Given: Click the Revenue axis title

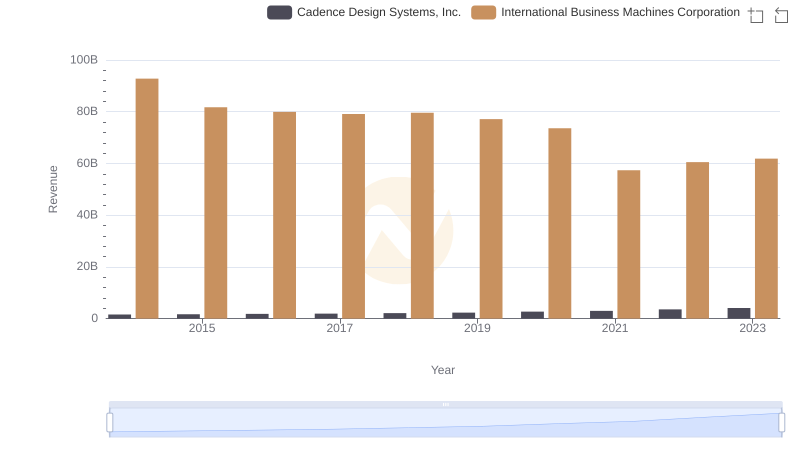Looking at the screenshot, I should point(53,189).
